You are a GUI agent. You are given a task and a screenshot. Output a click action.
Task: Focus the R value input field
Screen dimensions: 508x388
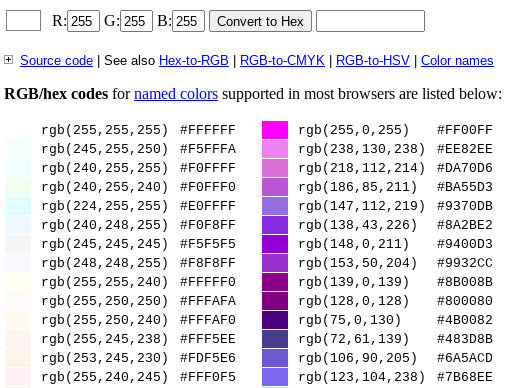[x=83, y=21]
